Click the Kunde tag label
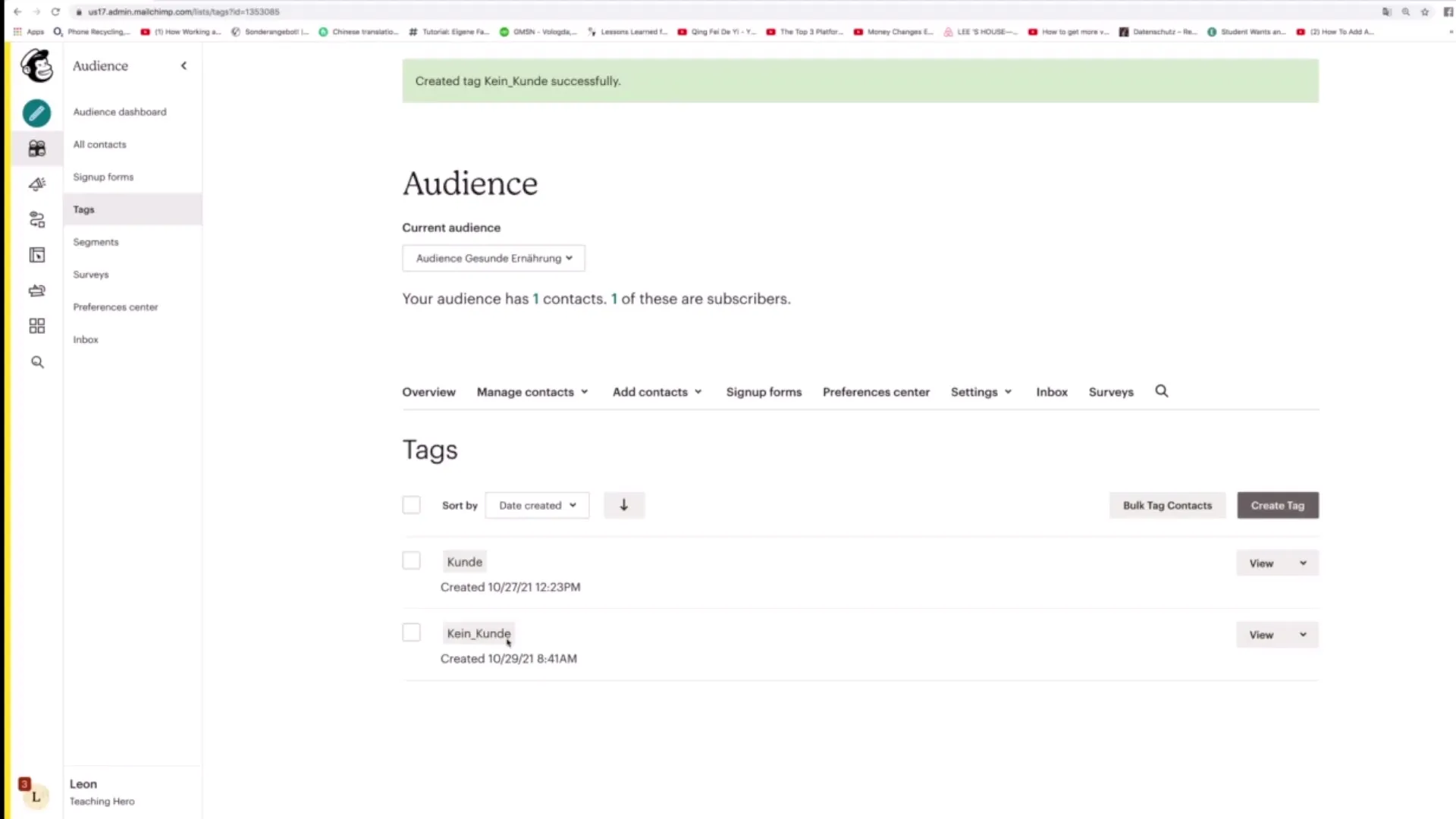 (464, 562)
